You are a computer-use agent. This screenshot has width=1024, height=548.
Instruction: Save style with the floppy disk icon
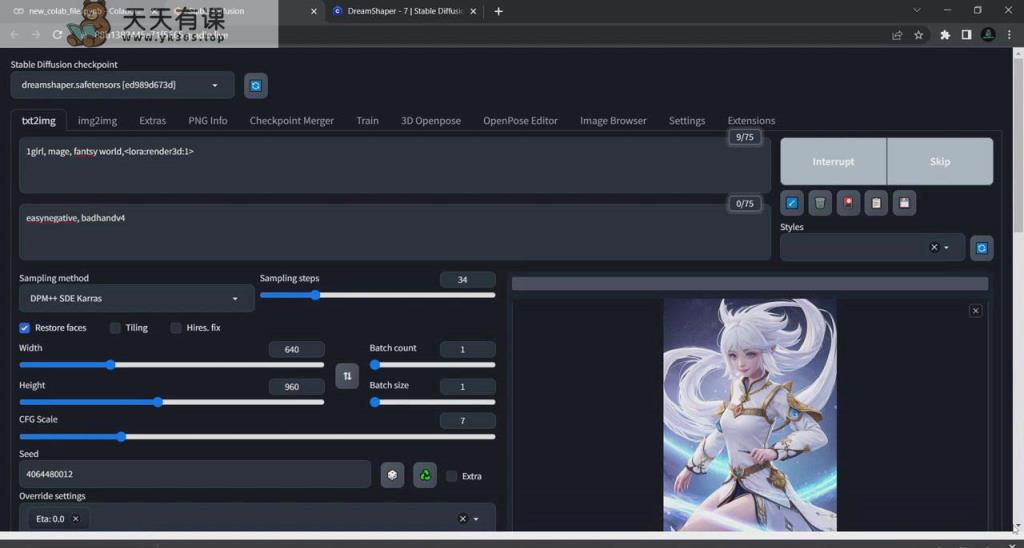[904, 203]
